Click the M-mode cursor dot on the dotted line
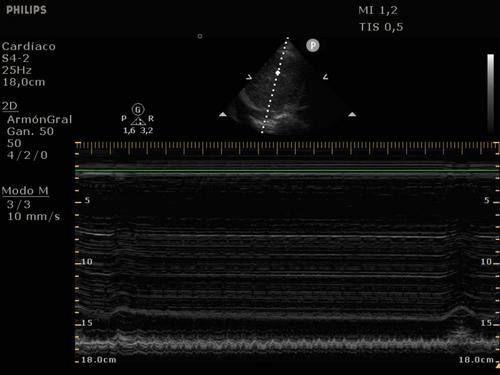Screen dimensions: 500x375 278,73
